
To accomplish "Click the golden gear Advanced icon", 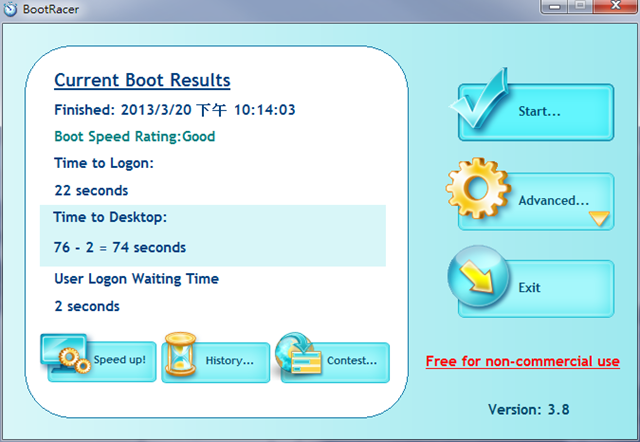I will pyautogui.click(x=478, y=189).
